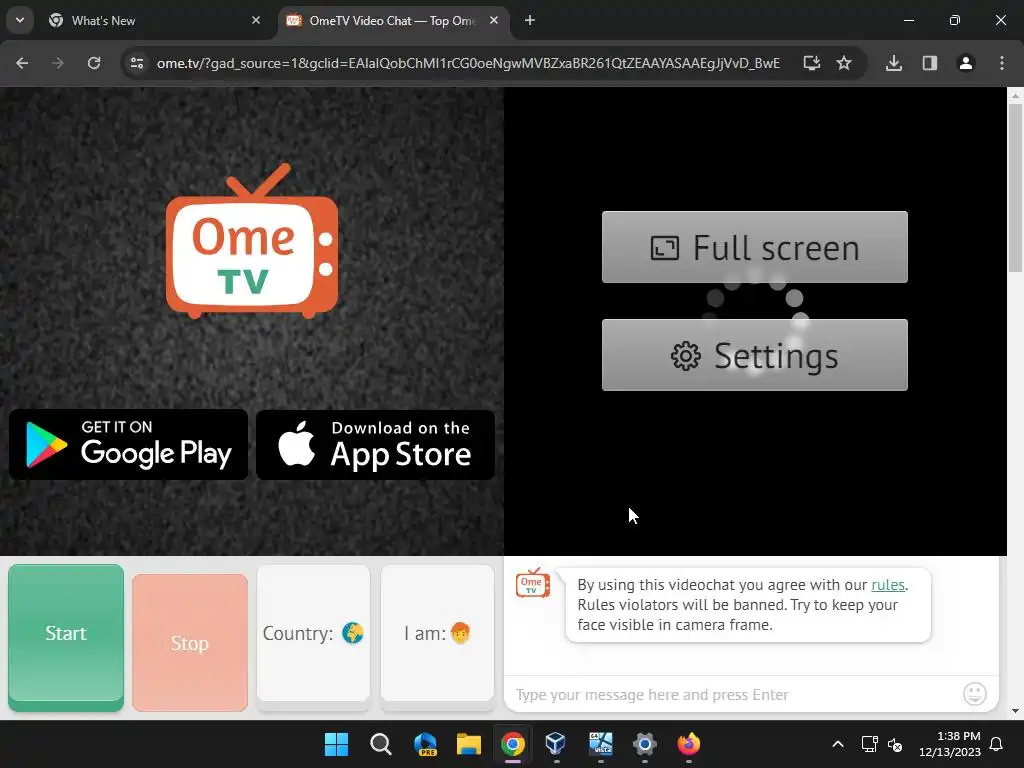Click the Start chat button
Viewport: 1024px width, 768px height.
[66, 637]
